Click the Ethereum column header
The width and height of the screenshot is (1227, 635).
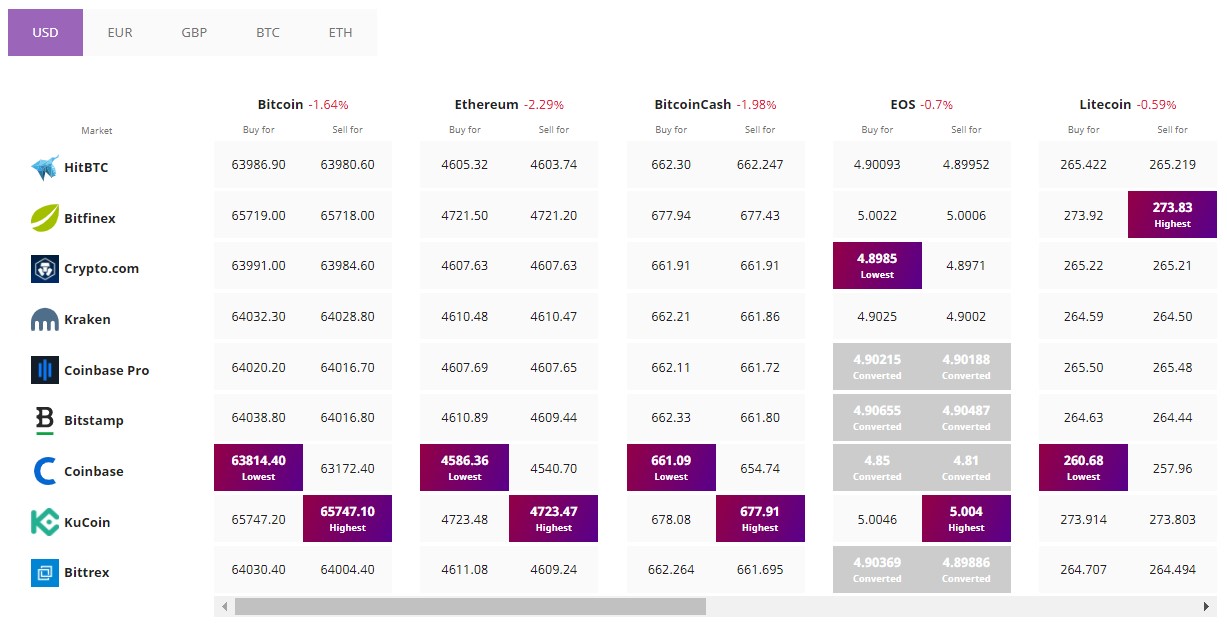click(486, 104)
